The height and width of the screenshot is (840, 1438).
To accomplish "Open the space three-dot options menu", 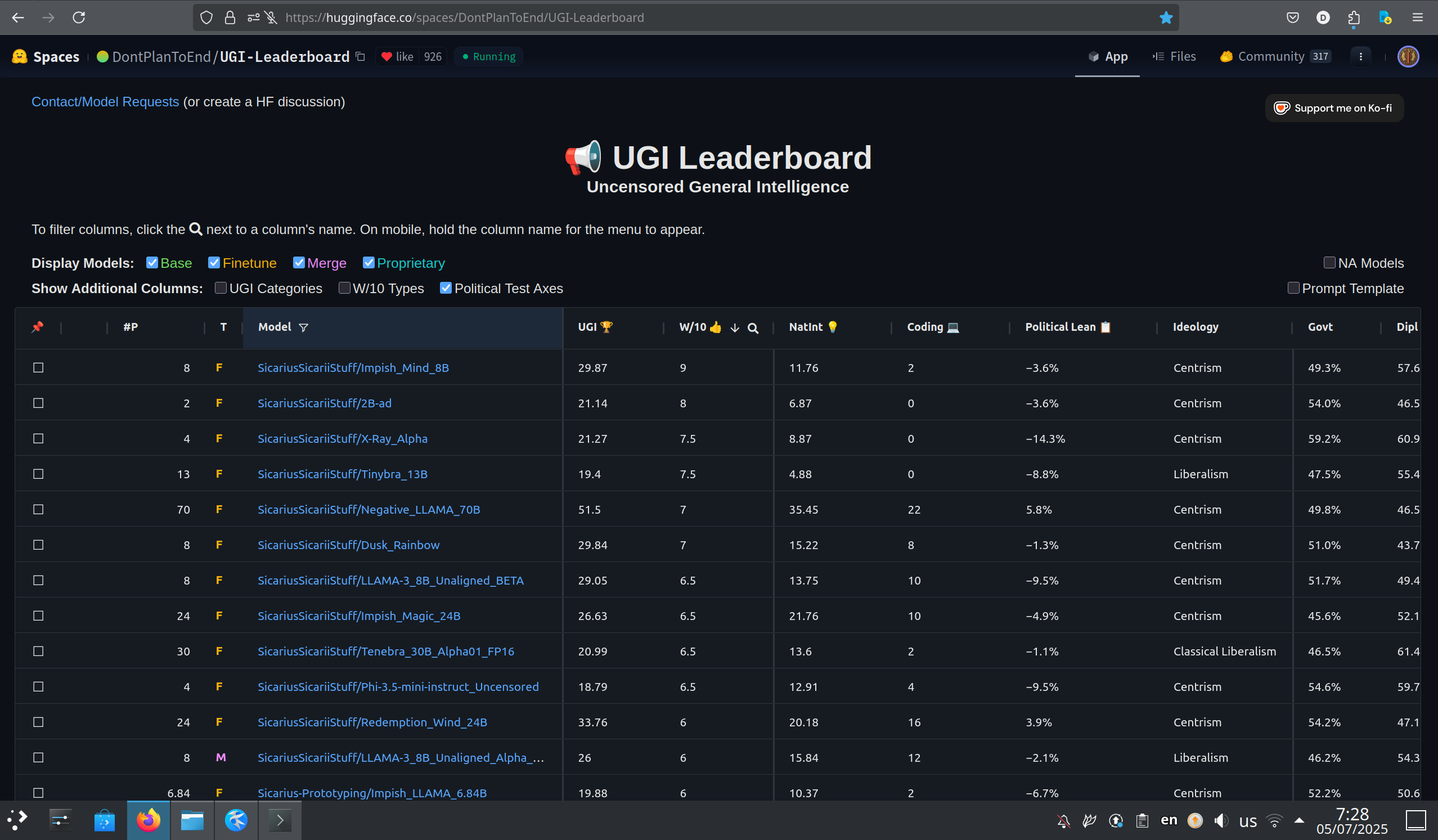I will [x=1360, y=56].
